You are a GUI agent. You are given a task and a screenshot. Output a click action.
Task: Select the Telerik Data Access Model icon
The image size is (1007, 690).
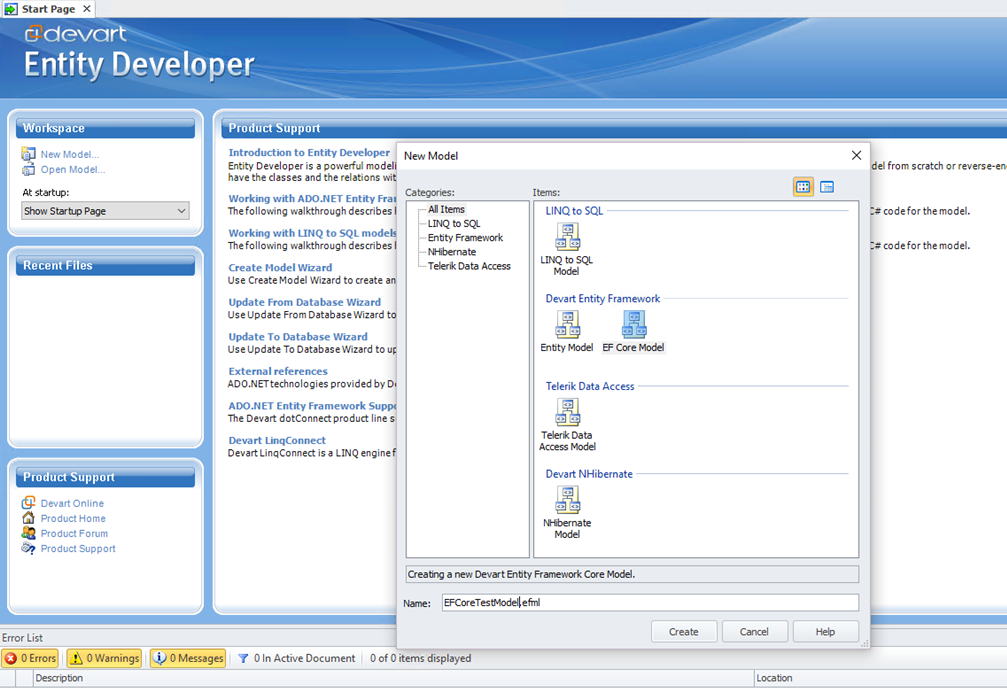[x=567, y=412]
